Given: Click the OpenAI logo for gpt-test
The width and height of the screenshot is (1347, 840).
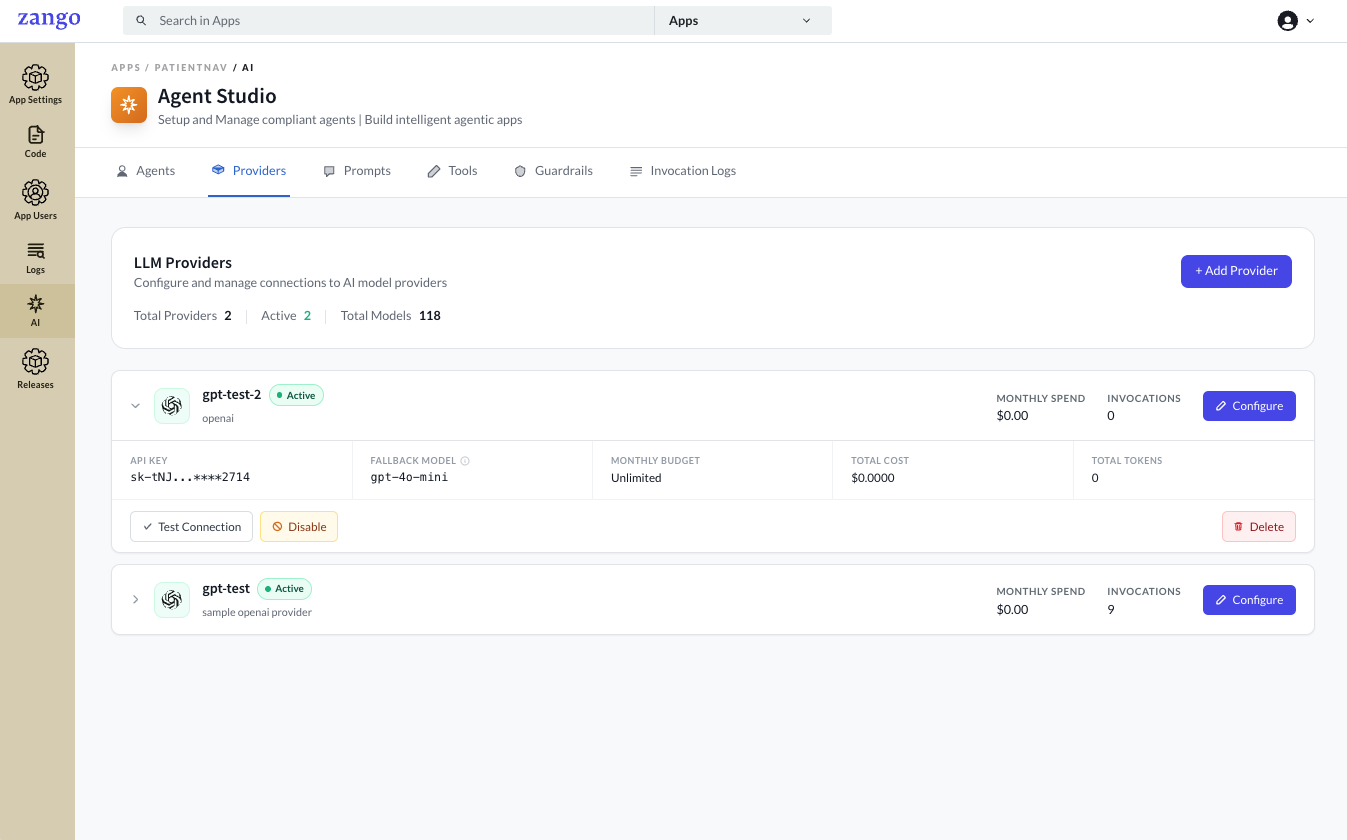Looking at the screenshot, I should 172,599.
